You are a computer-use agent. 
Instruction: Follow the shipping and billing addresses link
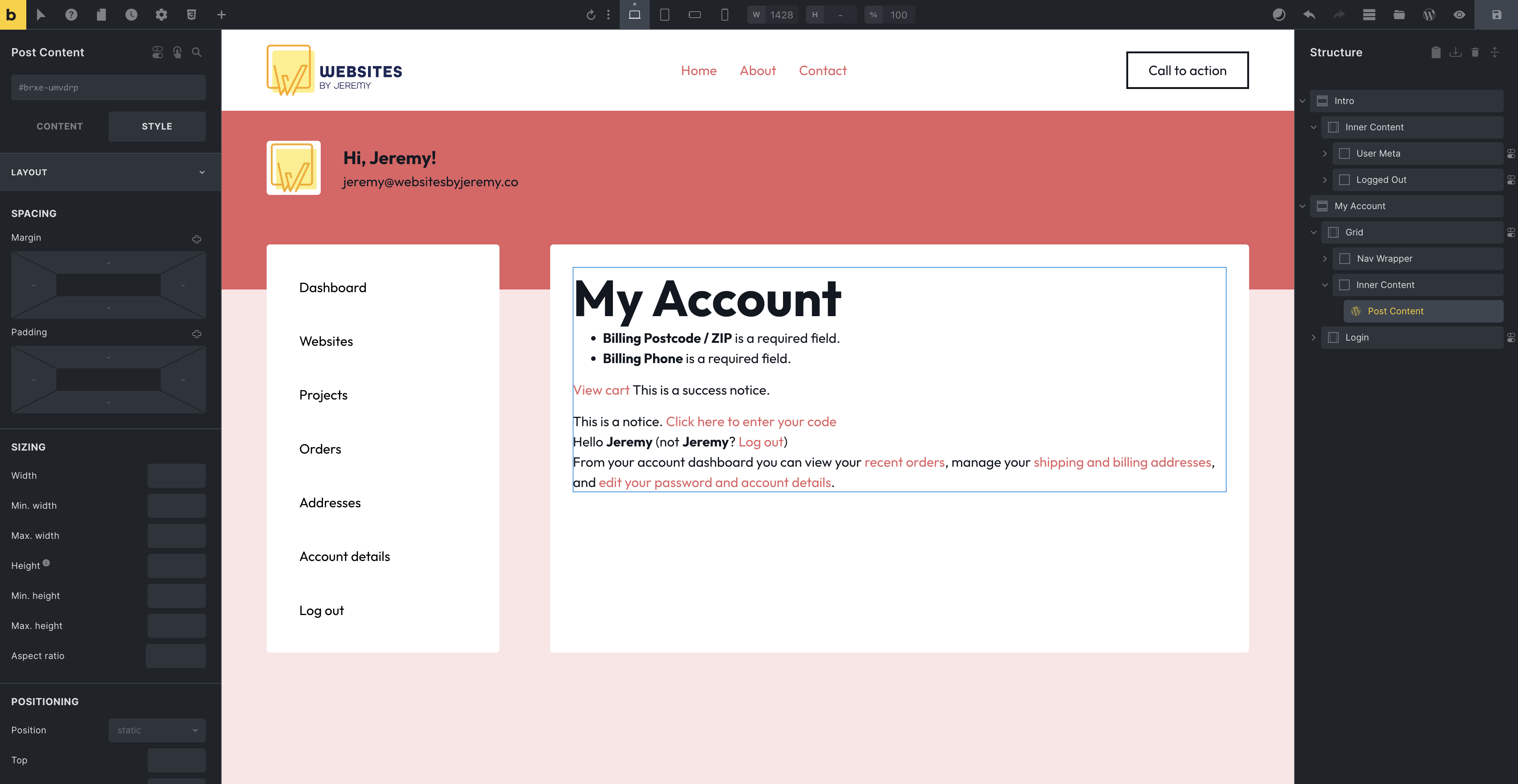pos(1122,462)
